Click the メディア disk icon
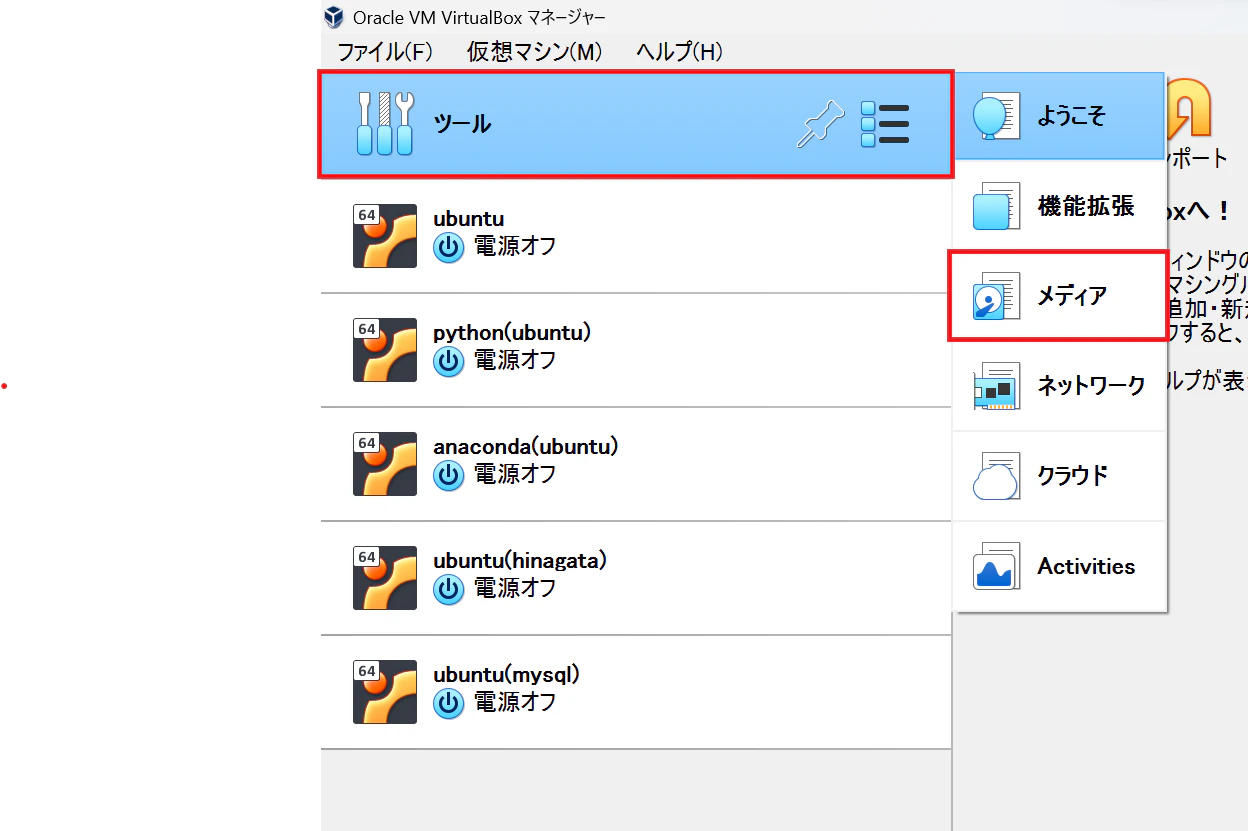Image resolution: width=1248 pixels, height=831 pixels. click(996, 296)
